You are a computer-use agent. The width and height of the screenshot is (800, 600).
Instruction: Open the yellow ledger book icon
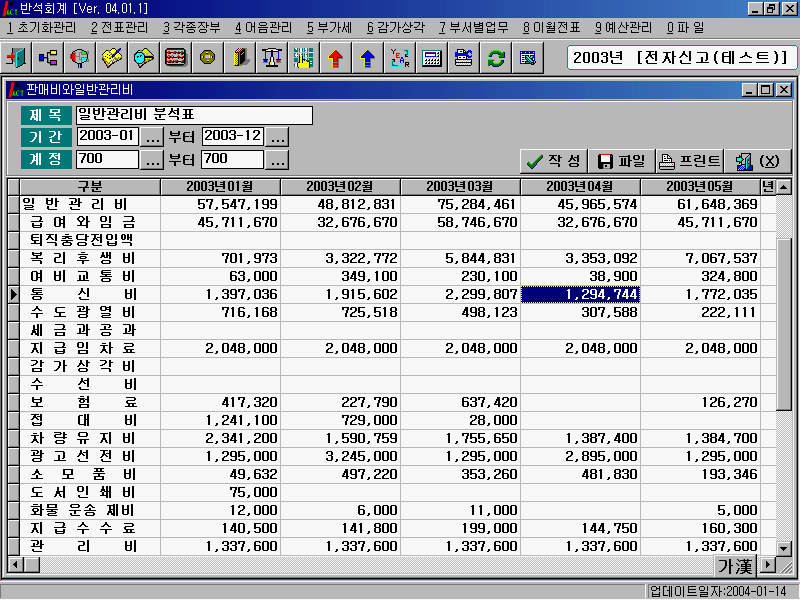pyautogui.click(x=240, y=58)
